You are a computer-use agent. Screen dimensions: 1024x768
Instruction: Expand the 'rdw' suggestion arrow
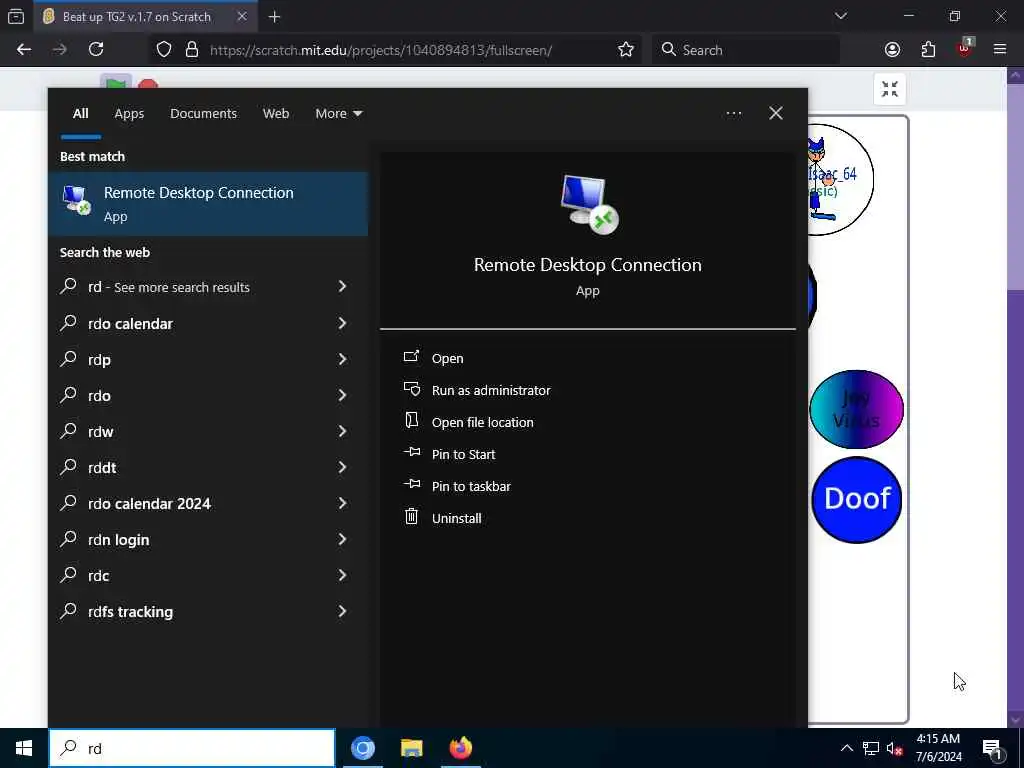tap(342, 431)
